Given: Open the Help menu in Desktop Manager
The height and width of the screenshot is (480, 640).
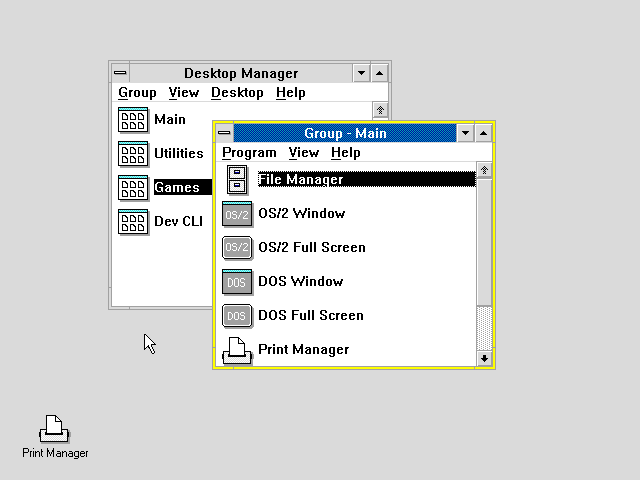Looking at the screenshot, I should click(x=291, y=93).
